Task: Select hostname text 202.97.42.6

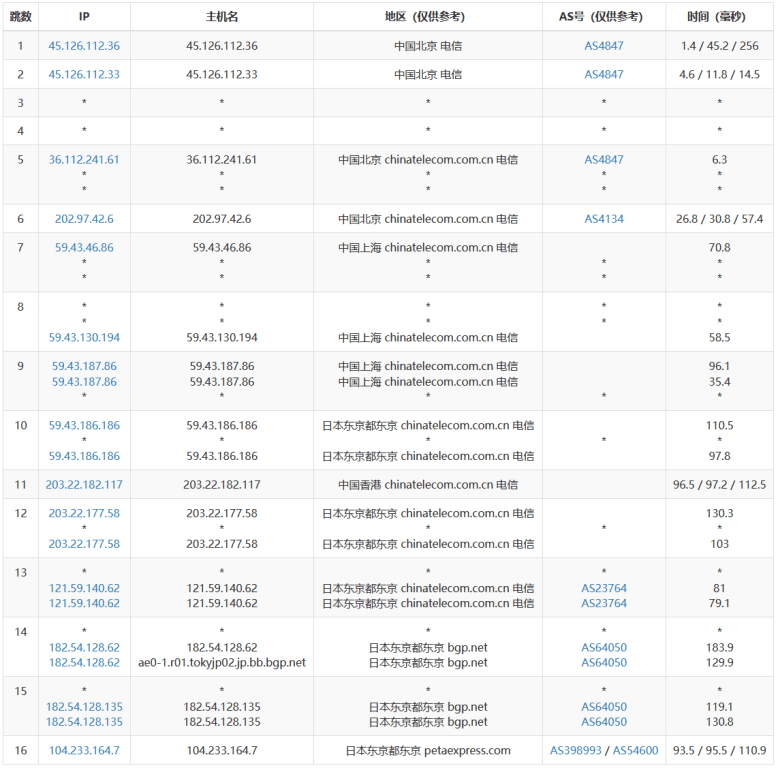Action: [x=222, y=219]
